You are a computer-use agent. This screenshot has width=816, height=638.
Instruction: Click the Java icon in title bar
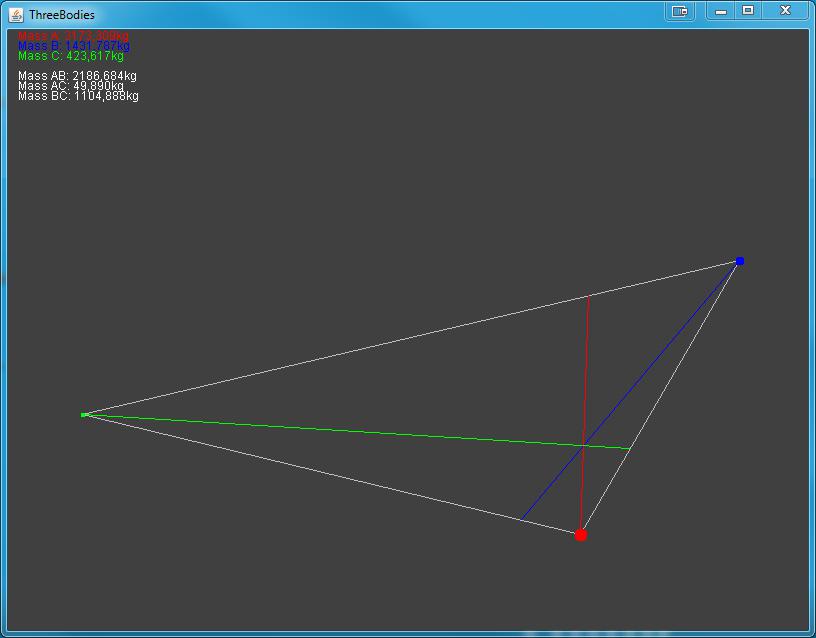click(x=16, y=13)
